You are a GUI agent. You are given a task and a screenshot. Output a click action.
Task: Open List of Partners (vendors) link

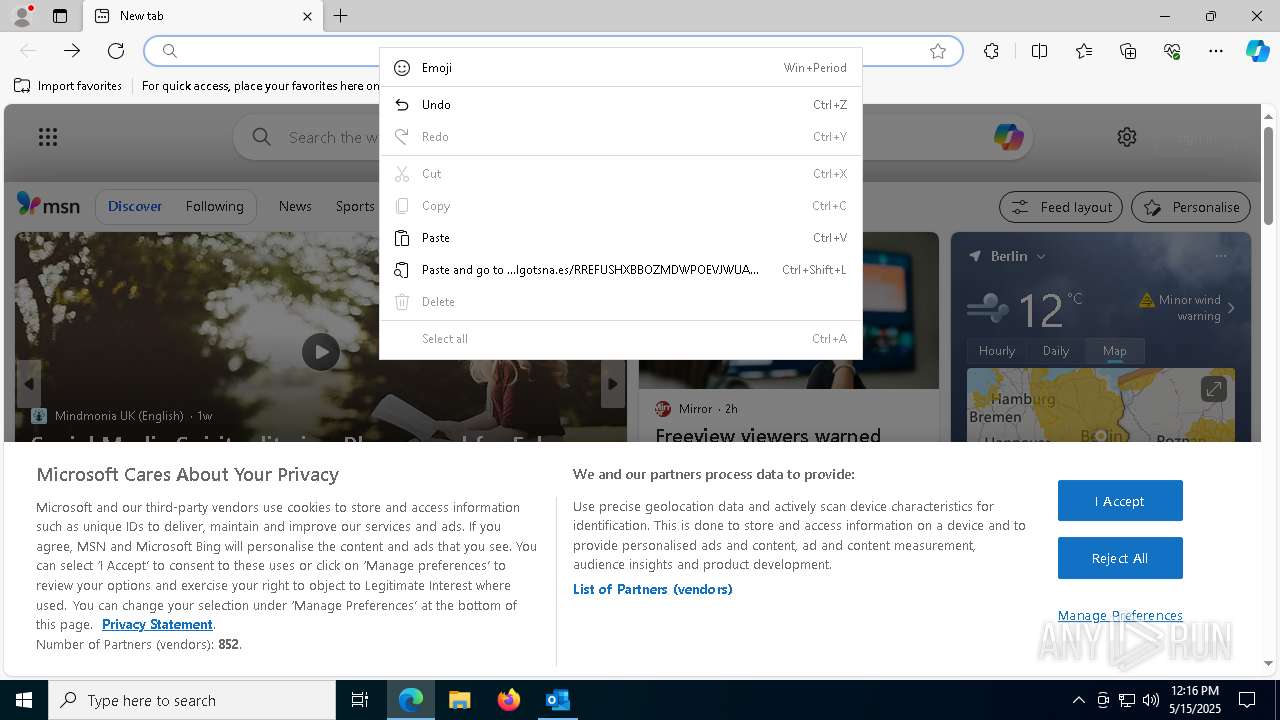[653, 589]
